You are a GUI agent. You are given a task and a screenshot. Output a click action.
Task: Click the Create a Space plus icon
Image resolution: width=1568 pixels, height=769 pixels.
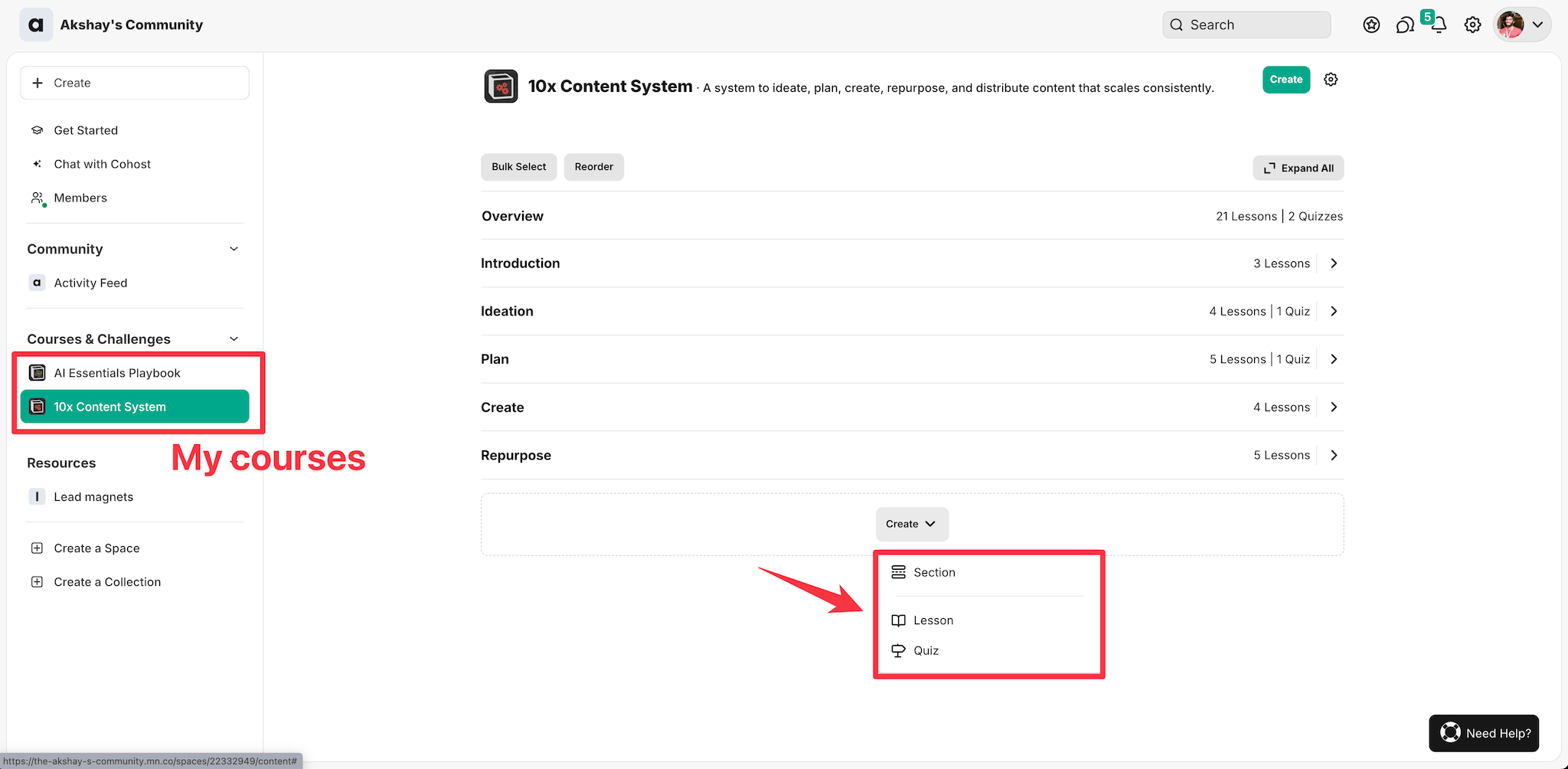coord(37,548)
